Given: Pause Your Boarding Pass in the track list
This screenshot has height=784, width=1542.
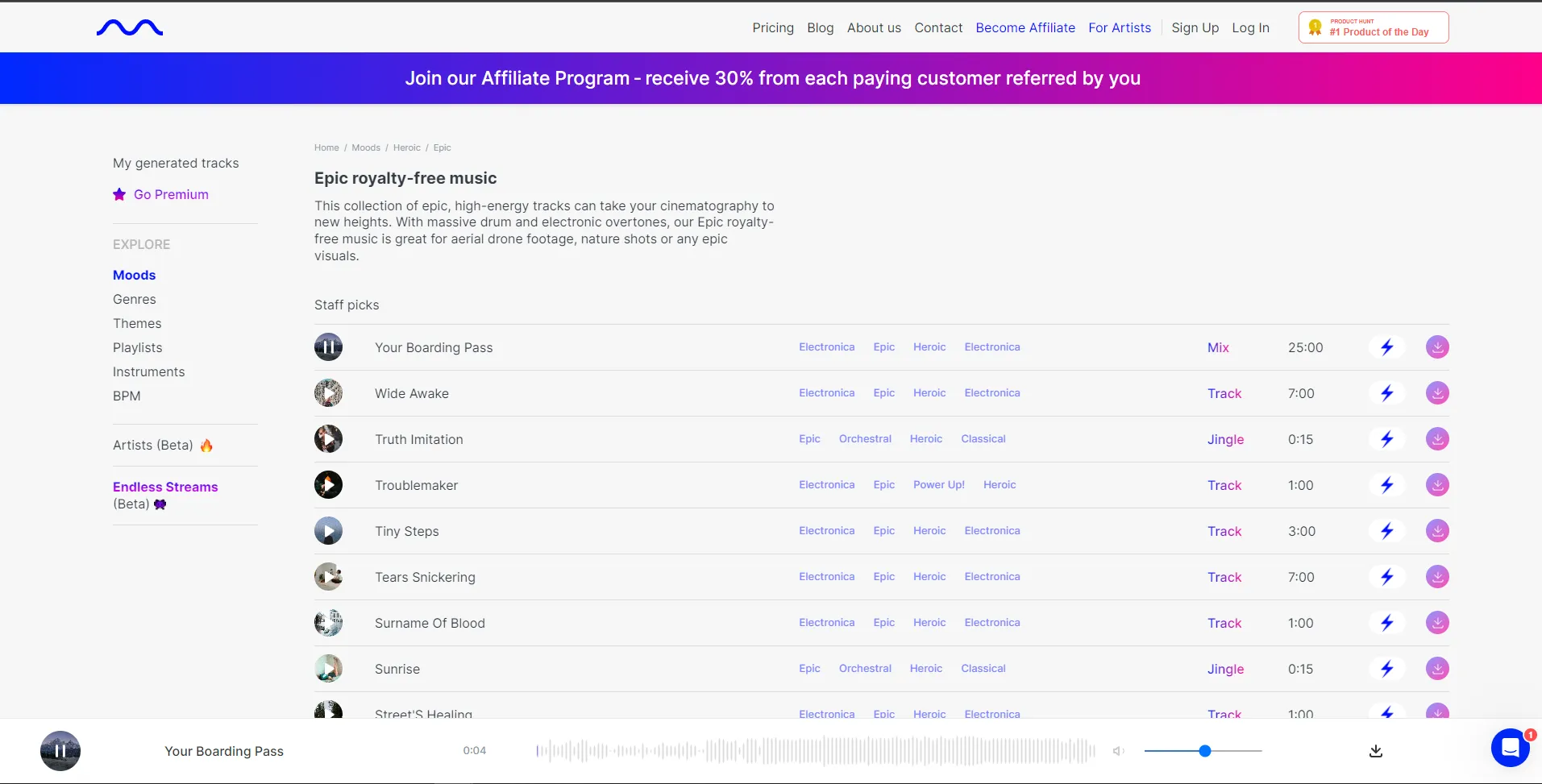Looking at the screenshot, I should click(x=328, y=347).
